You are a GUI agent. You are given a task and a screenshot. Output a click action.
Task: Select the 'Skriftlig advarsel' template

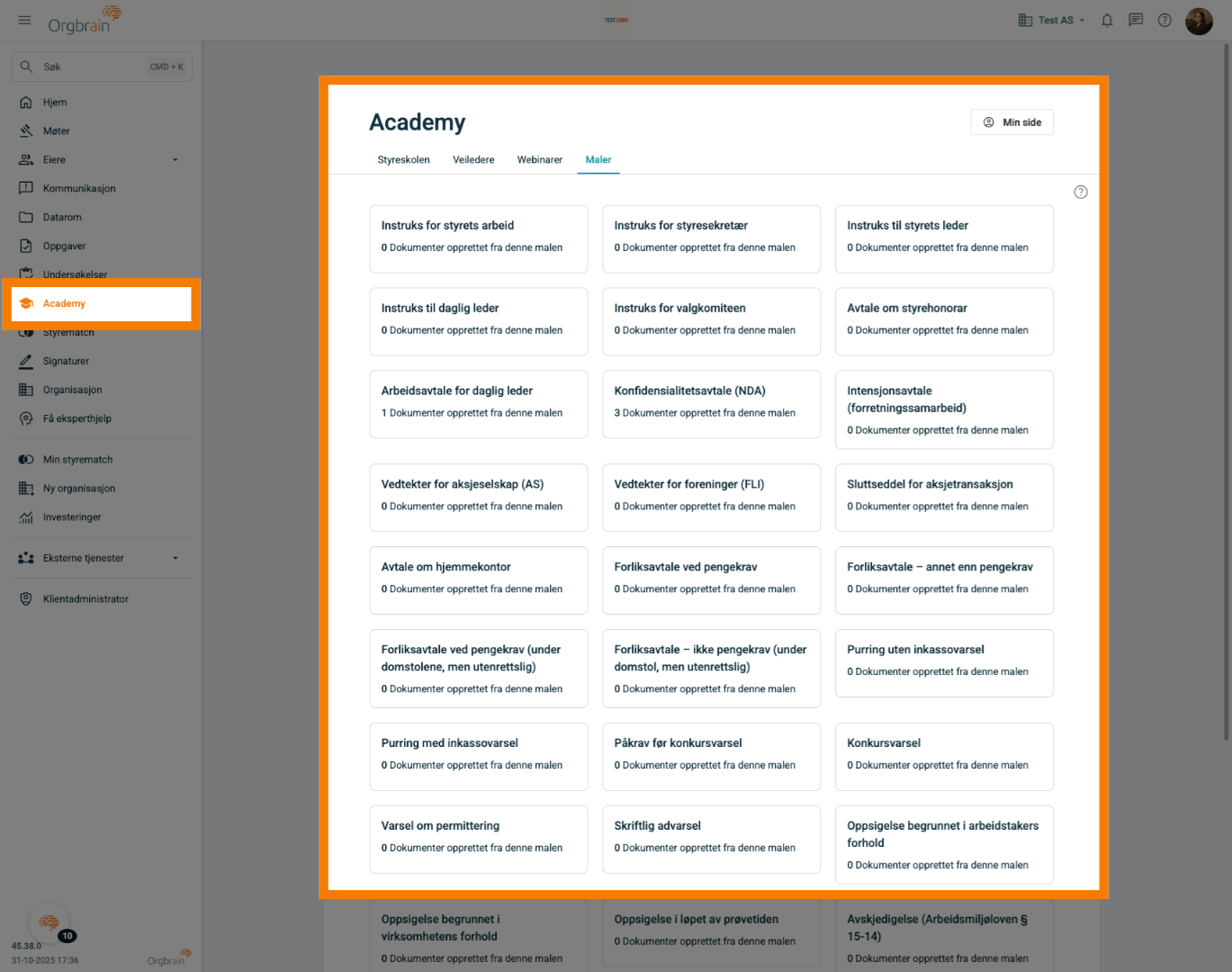point(711,840)
